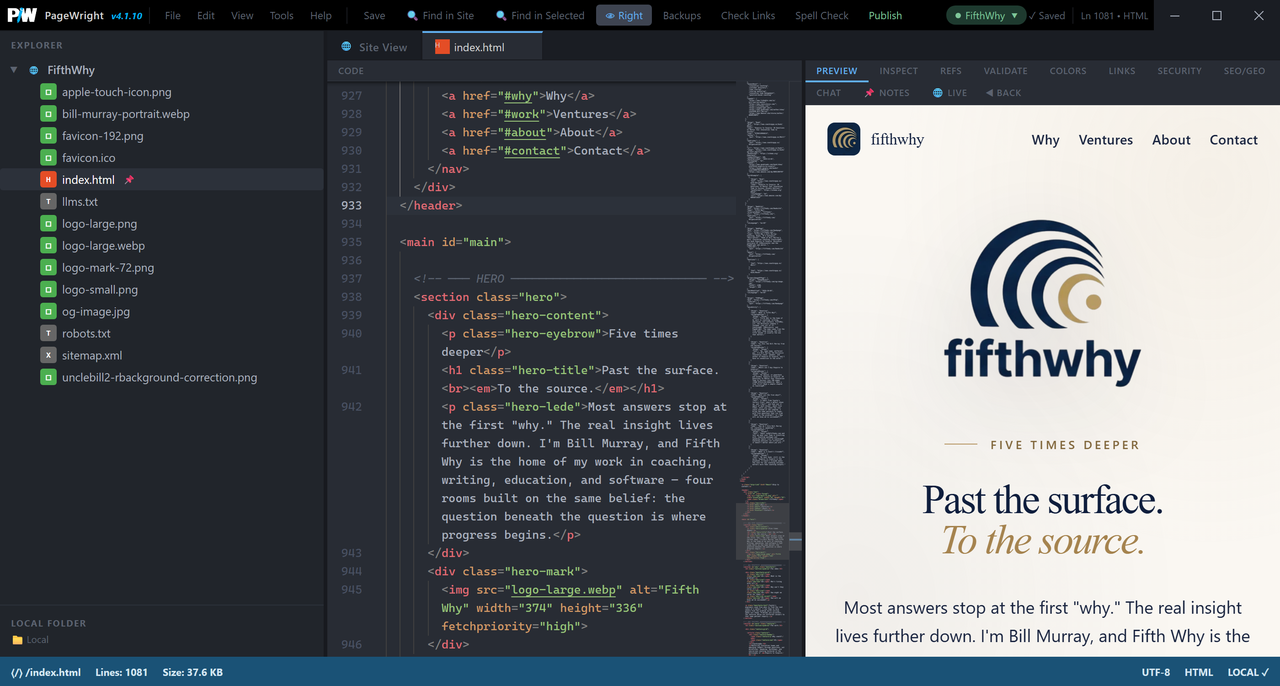This screenshot has width=1280, height=686.
Task: Open the Help menu
Action: click(321, 16)
